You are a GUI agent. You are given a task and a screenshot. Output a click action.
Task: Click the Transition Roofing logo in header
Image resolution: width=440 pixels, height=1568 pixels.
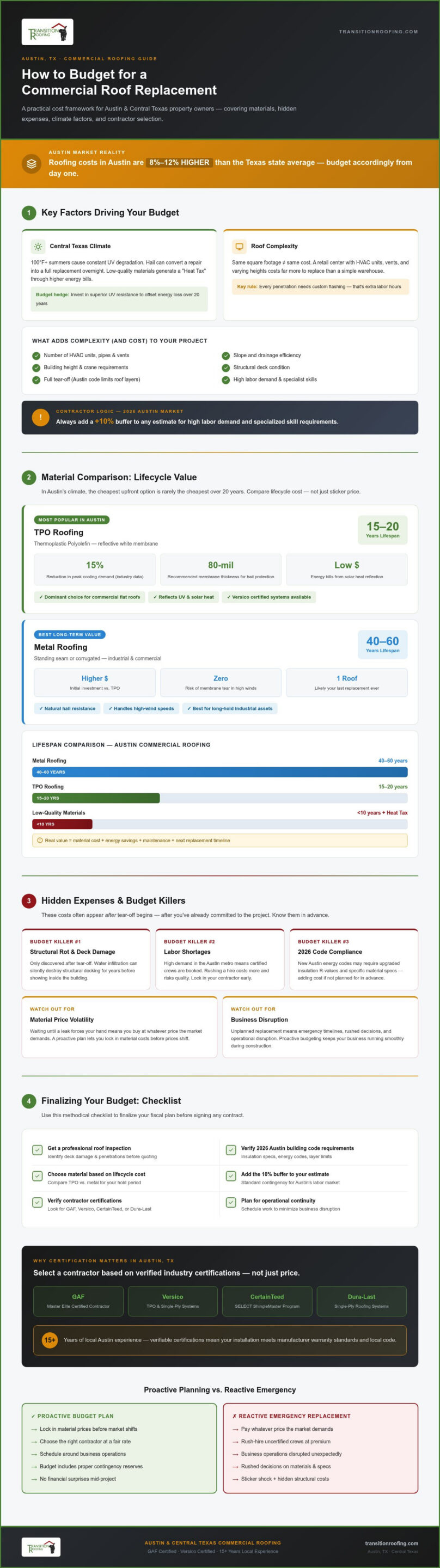tap(47, 32)
